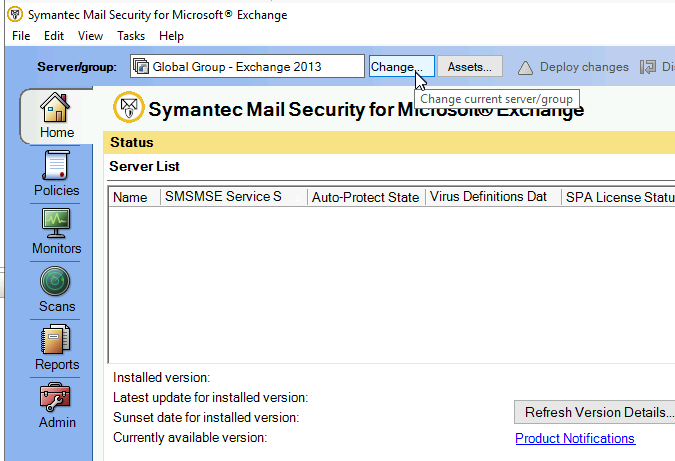This screenshot has width=675, height=461.
Task: Open the View menu
Action: coord(90,36)
